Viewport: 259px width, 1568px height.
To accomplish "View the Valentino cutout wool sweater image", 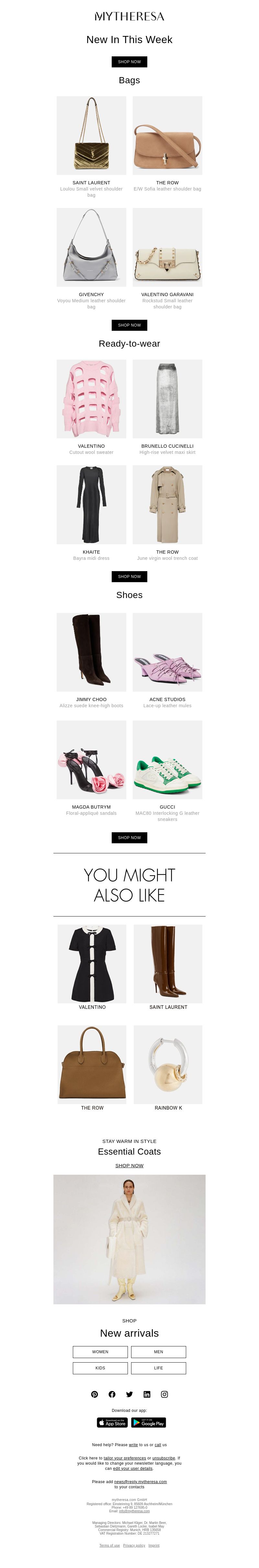I will (91, 399).
